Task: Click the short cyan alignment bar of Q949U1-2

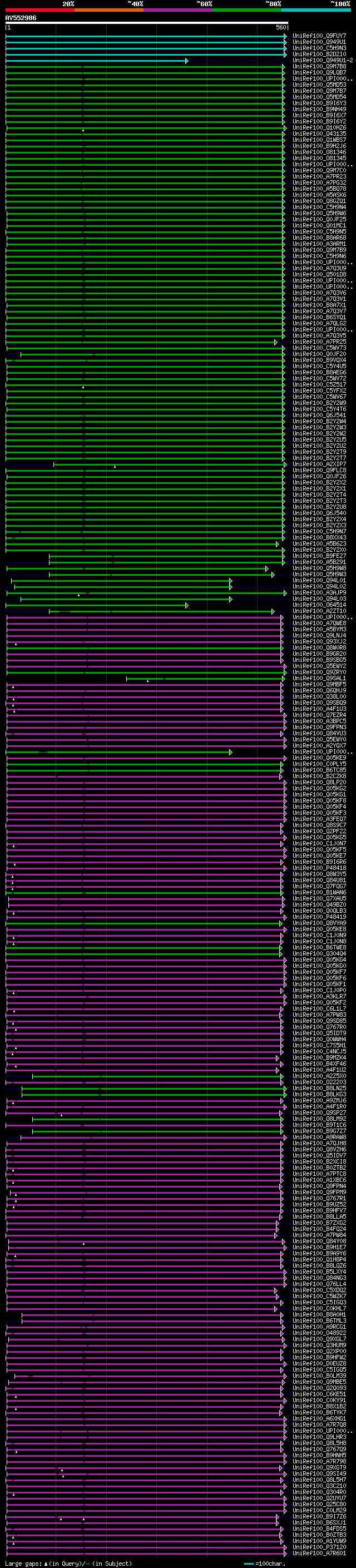Action: [x=97, y=61]
